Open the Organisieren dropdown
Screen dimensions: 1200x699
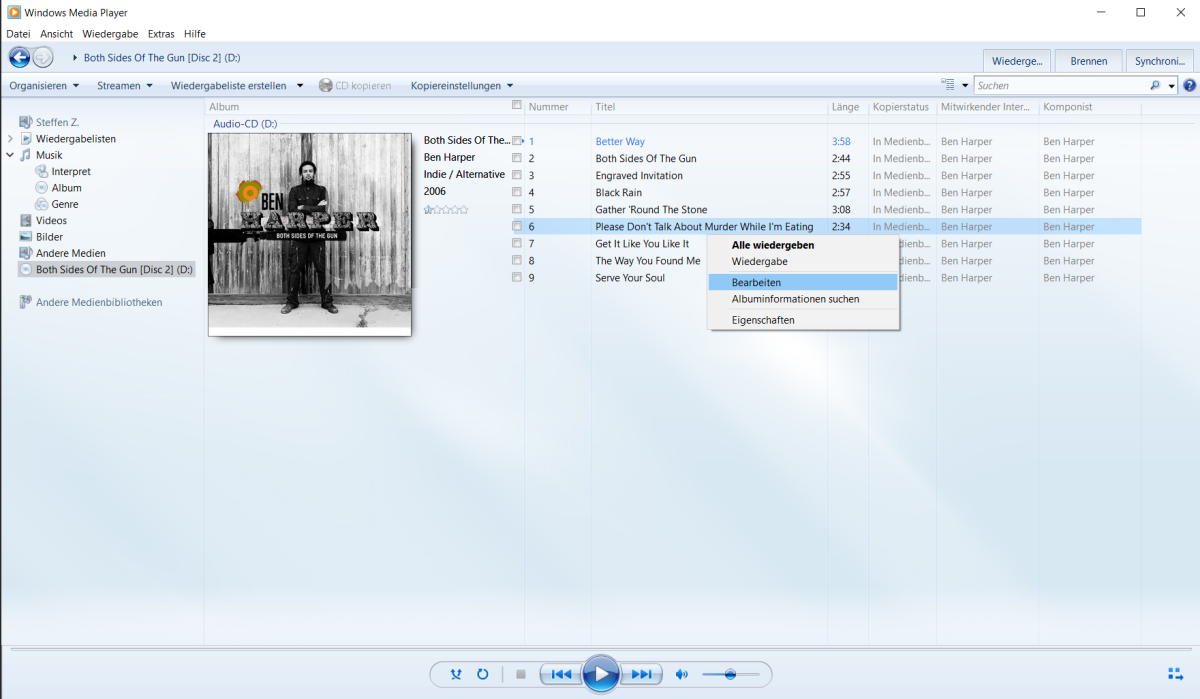44,86
